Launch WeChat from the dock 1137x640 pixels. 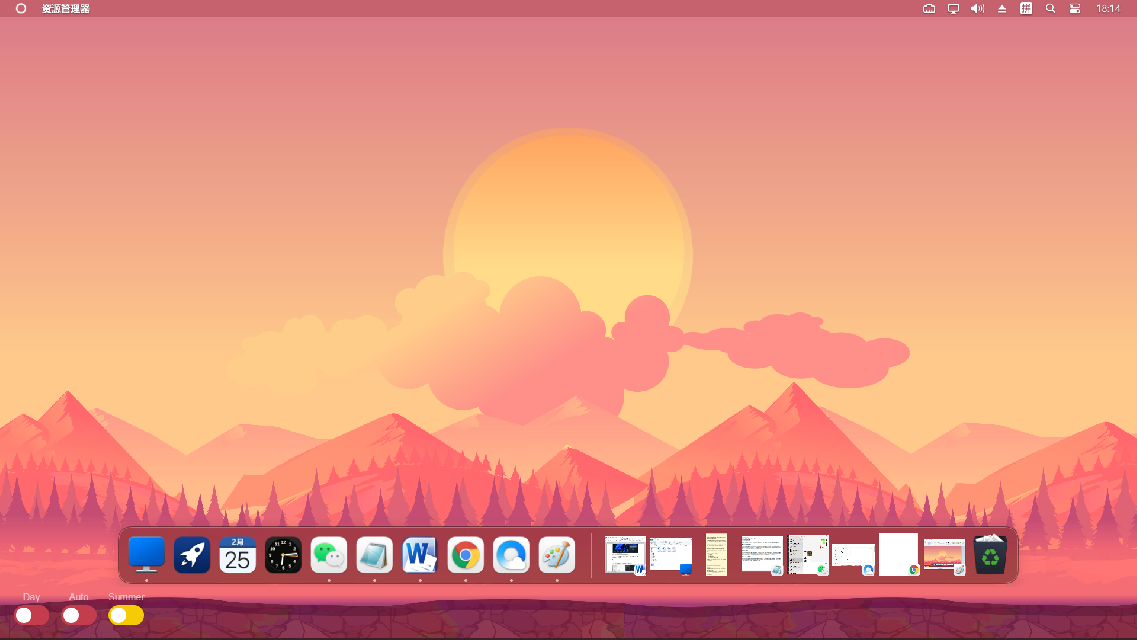coord(329,554)
